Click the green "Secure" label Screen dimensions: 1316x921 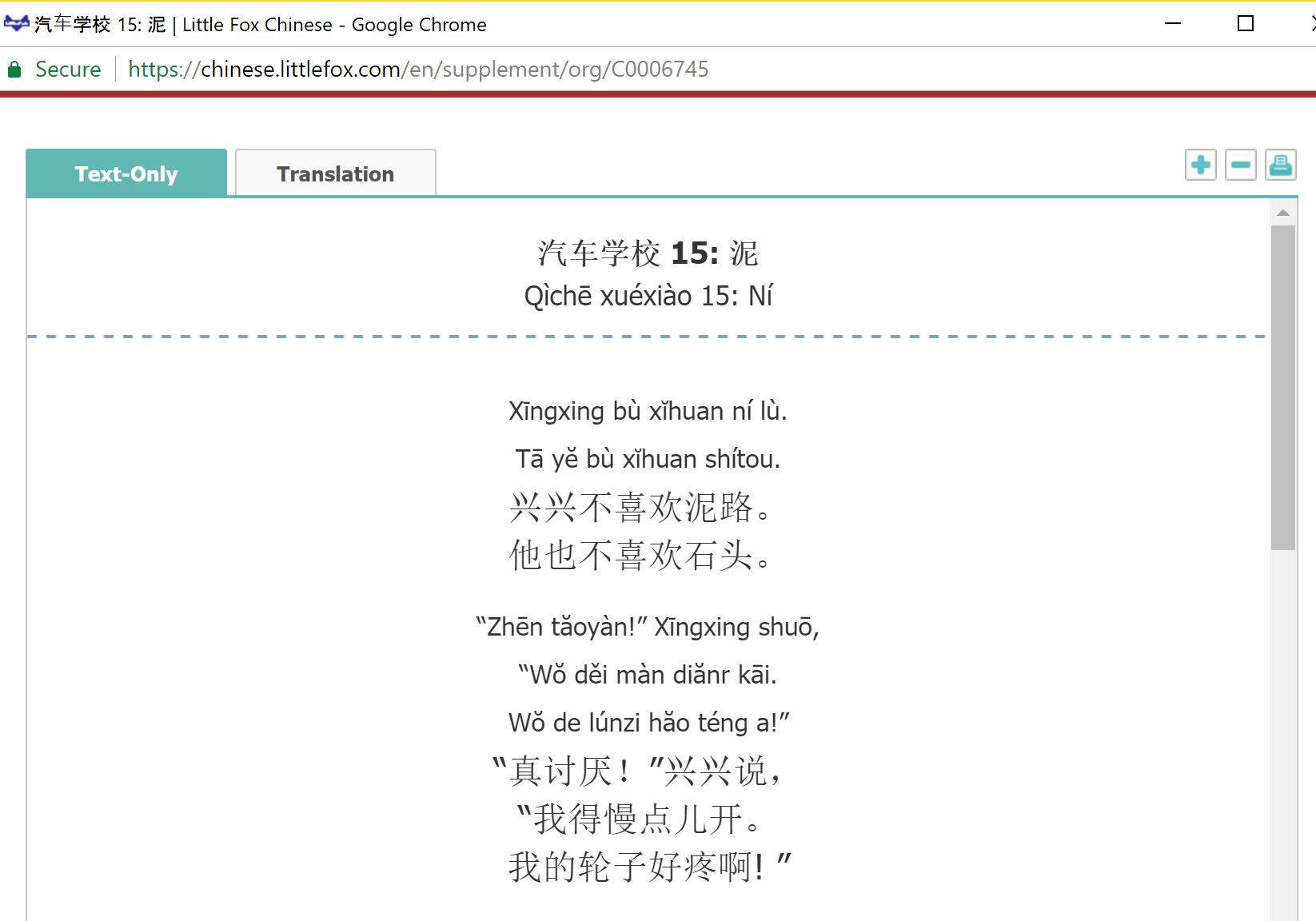point(68,70)
